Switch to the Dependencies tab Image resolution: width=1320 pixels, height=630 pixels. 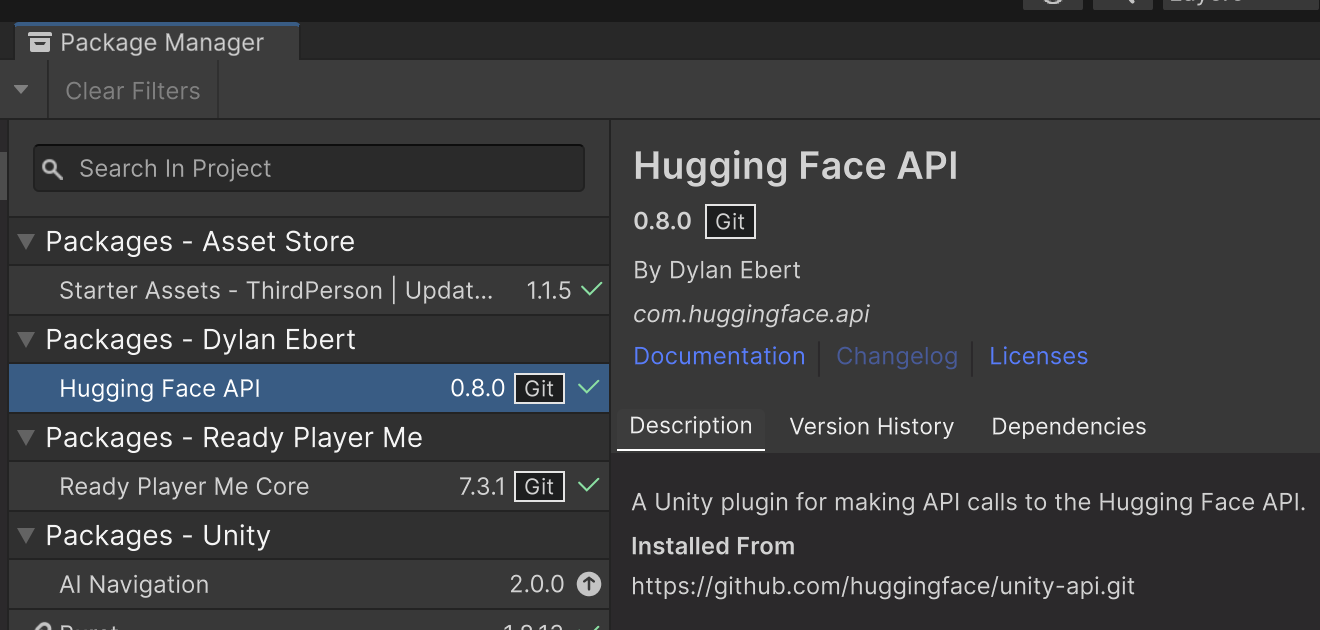point(1069,427)
